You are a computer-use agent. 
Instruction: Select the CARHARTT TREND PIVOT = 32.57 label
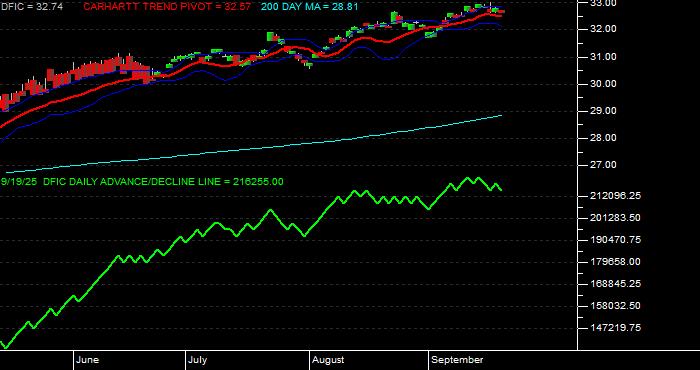(167, 7)
